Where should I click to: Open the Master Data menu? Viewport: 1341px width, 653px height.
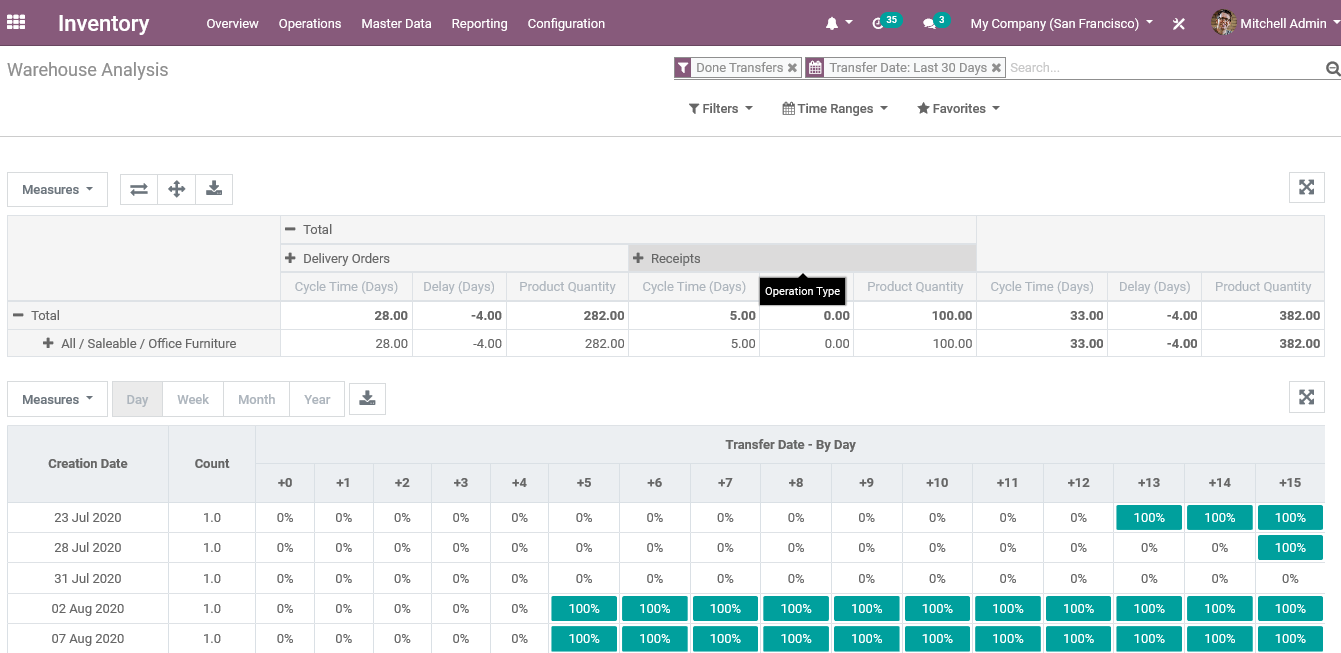click(x=396, y=23)
